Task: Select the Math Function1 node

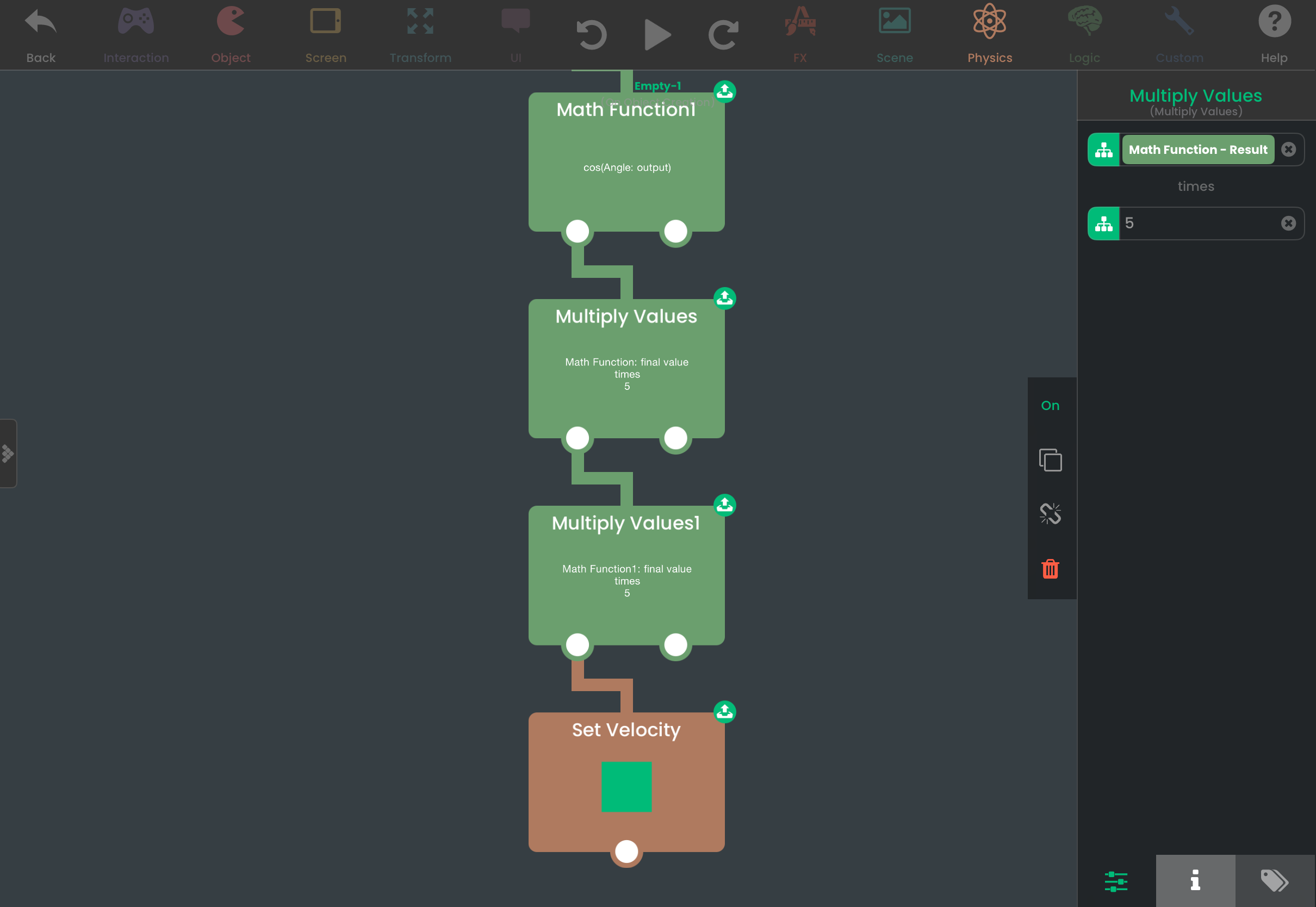Action: pos(626,162)
